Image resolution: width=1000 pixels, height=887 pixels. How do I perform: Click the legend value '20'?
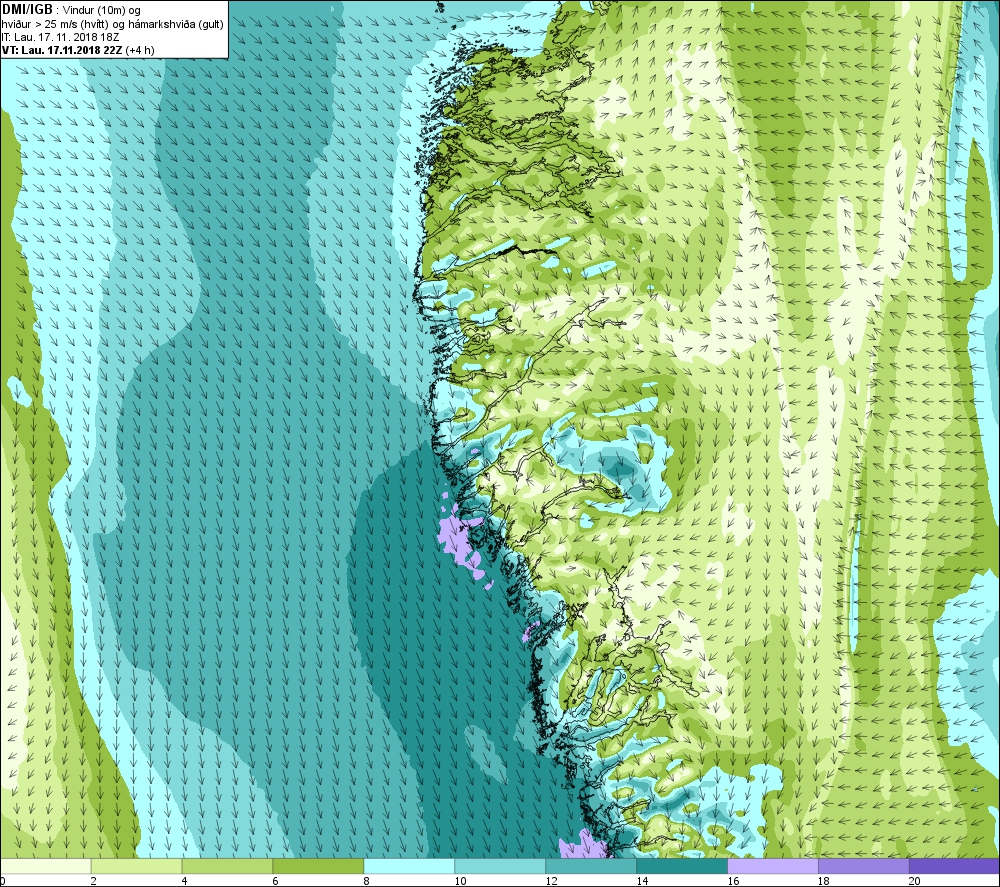(x=915, y=881)
